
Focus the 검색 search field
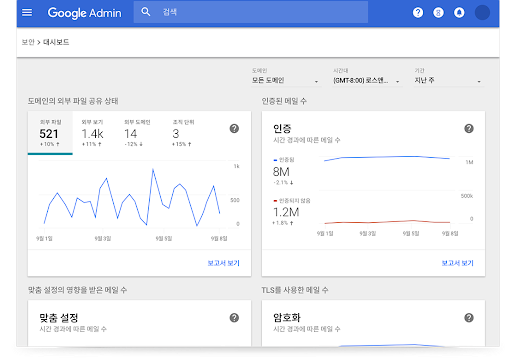251,12
